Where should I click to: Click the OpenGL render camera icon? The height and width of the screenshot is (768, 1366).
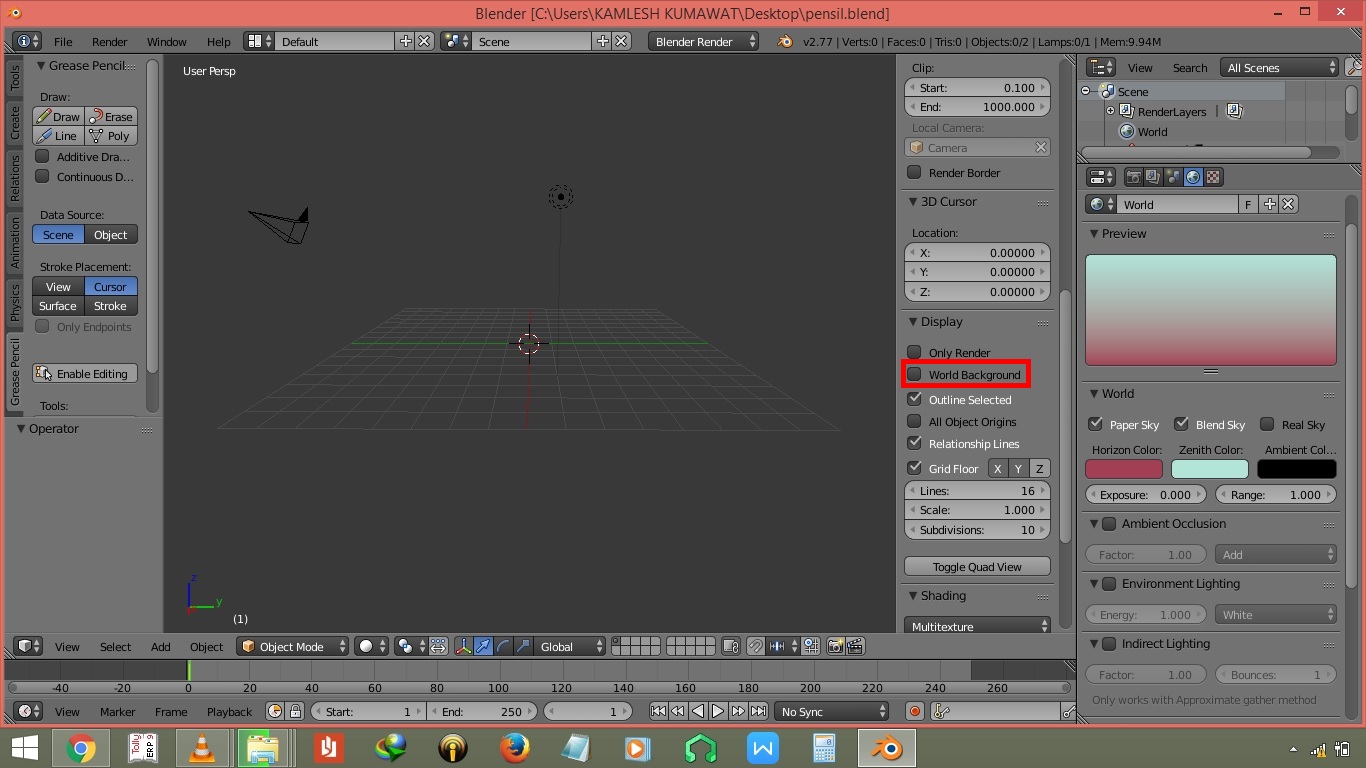coord(836,646)
